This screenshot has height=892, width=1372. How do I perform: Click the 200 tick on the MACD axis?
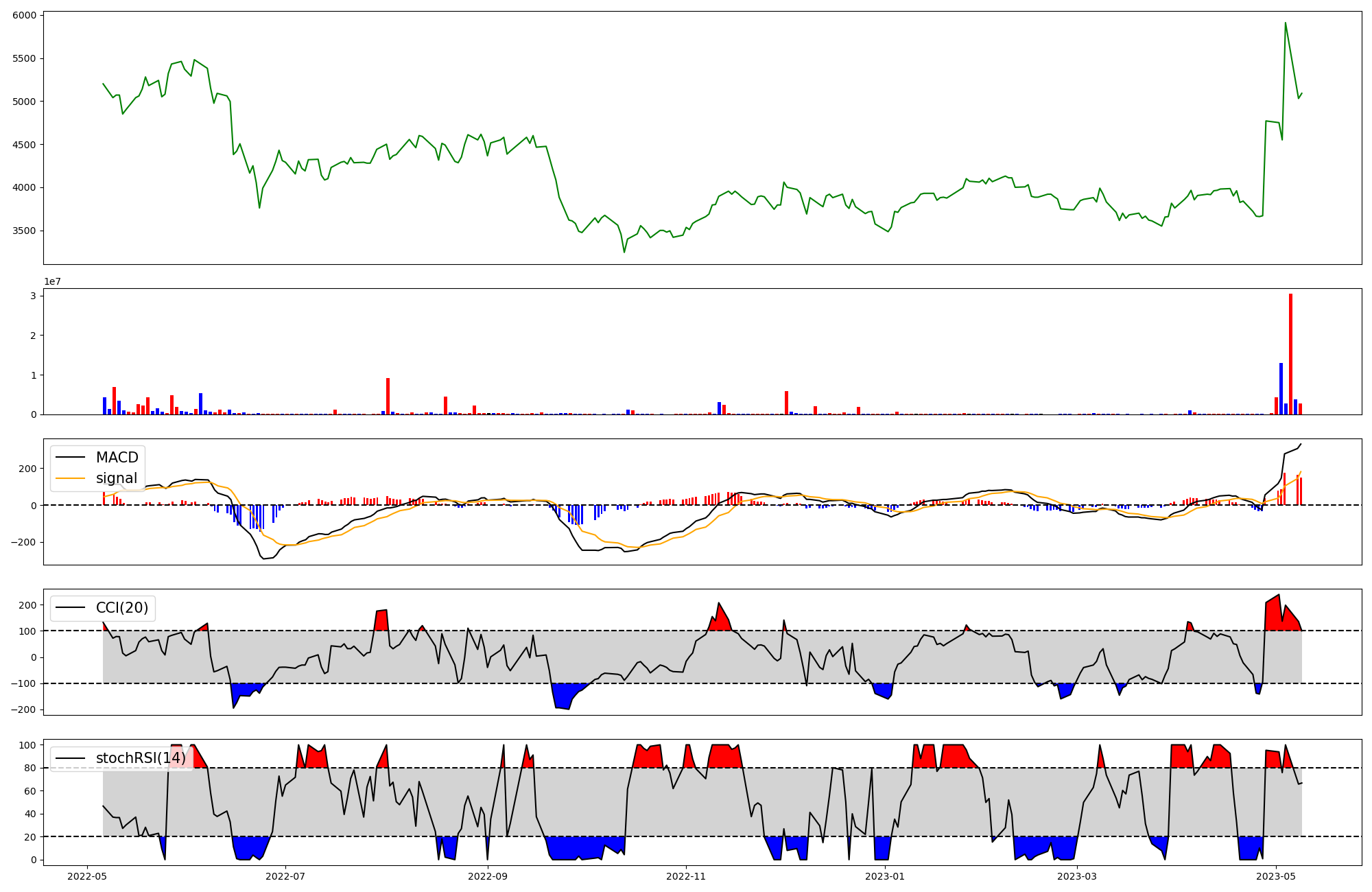click(x=29, y=469)
